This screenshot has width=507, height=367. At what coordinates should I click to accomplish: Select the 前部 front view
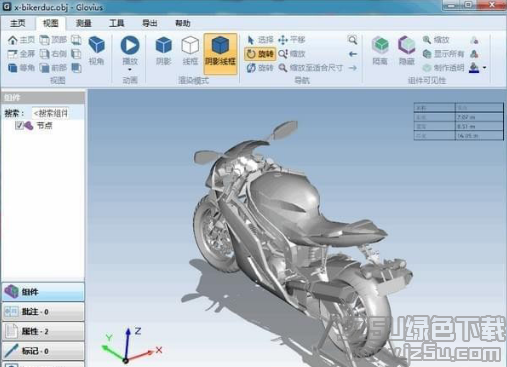(x=53, y=68)
